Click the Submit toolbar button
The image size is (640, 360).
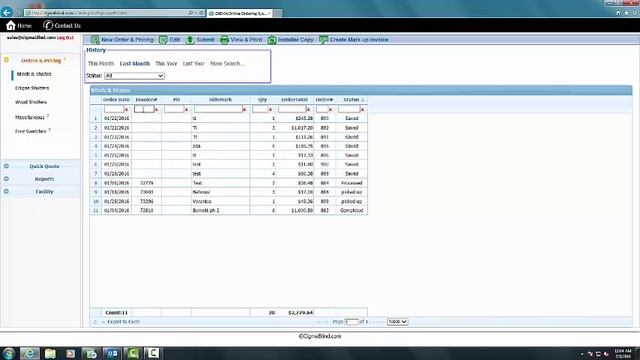point(200,40)
